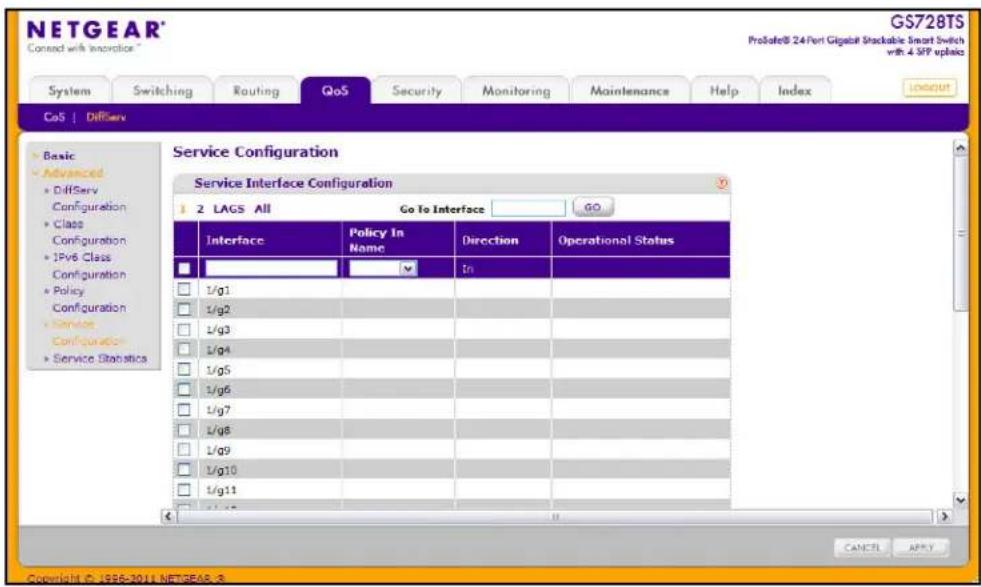Click the help icon in Service Interface Configuration header
981x587 pixels.
722,183
